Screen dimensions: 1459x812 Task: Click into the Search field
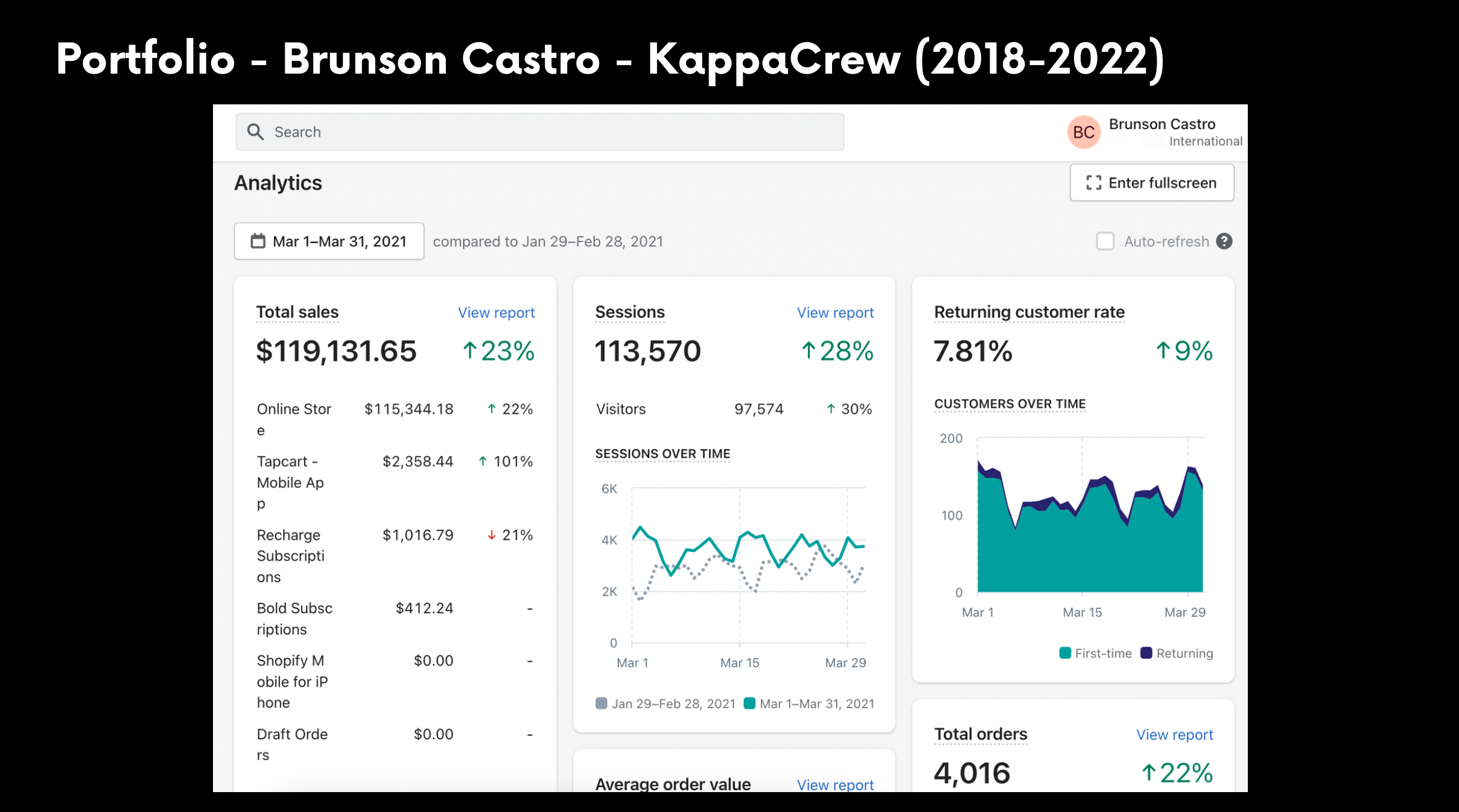540,132
